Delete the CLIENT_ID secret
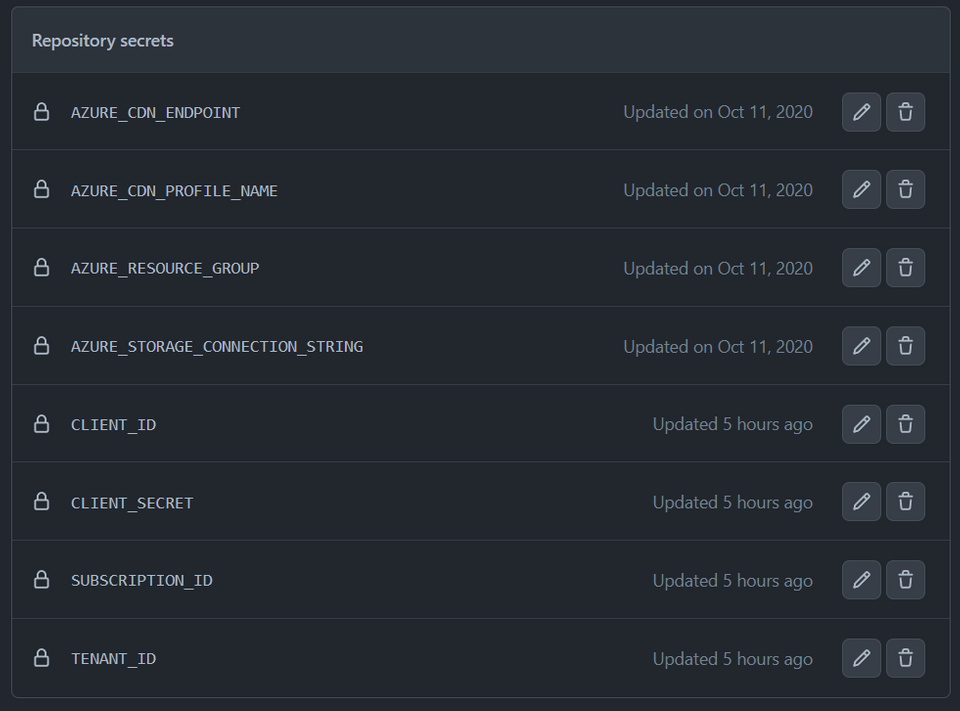960x711 pixels. pyautogui.click(x=905, y=424)
